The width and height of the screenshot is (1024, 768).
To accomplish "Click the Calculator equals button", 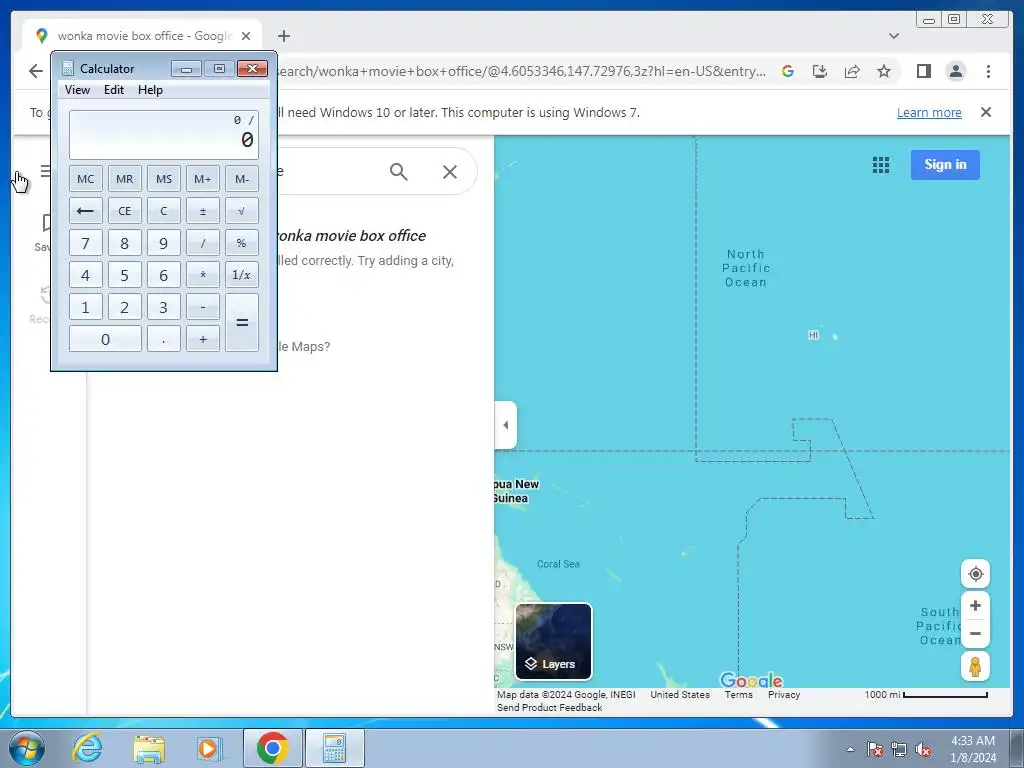I will 242,323.
